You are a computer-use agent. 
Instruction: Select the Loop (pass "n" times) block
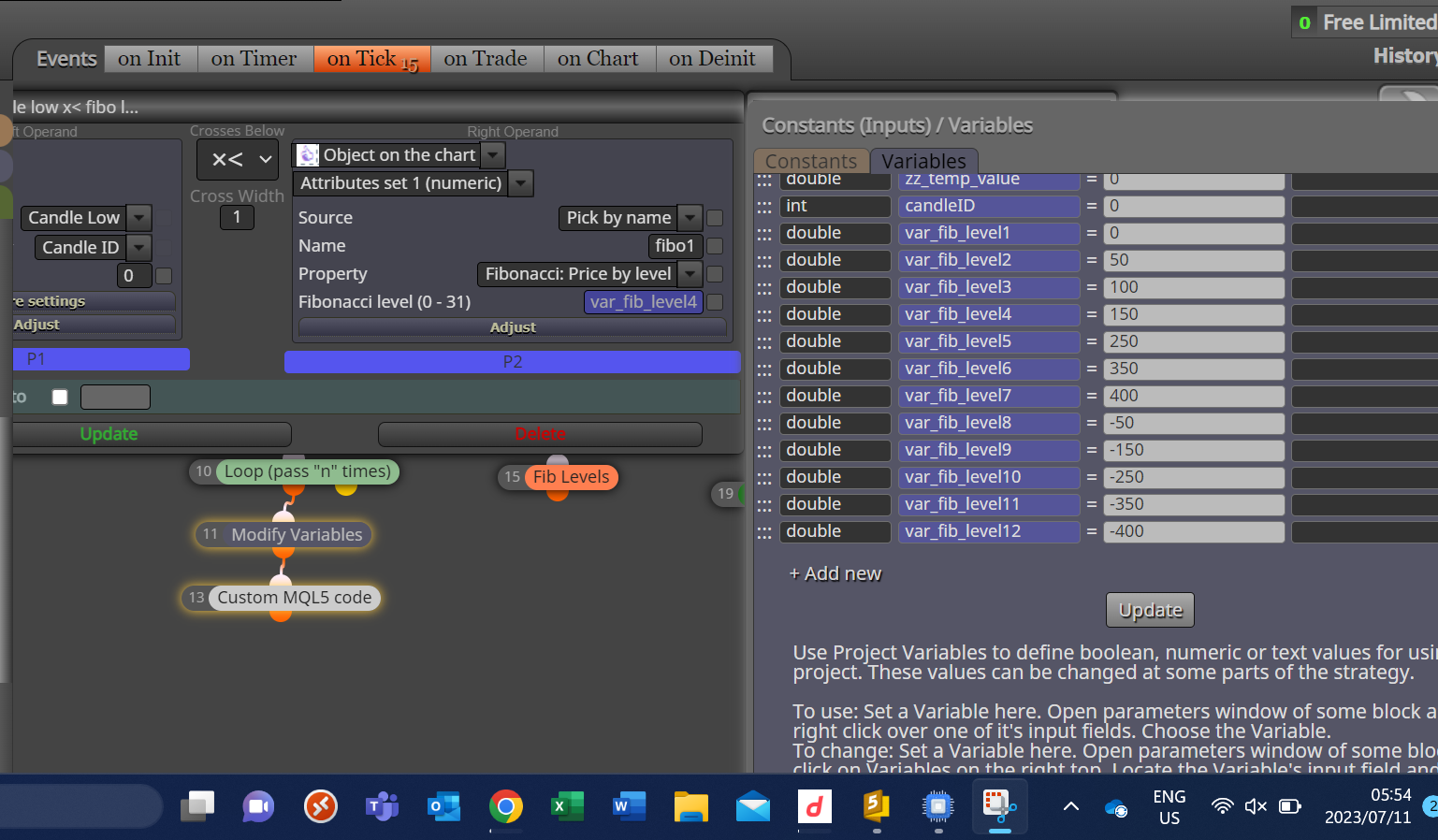click(308, 471)
